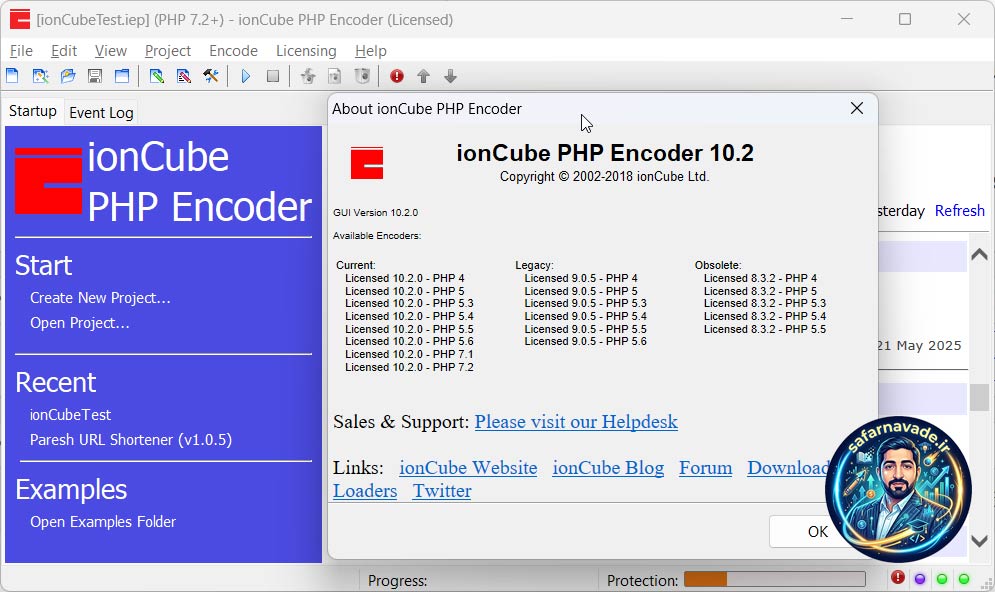Click "Licensed 9.0.5 - PHP 5.3" entry
The image size is (995, 592).
pos(586,303)
